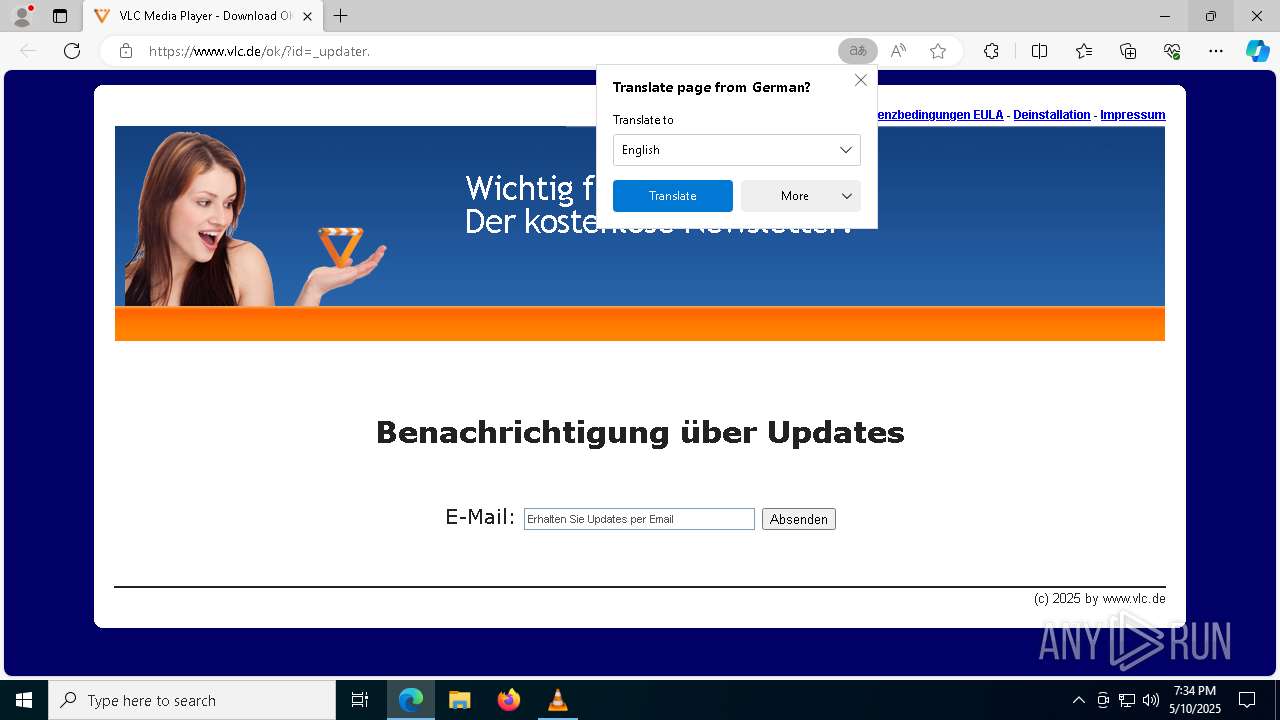Expand the Translate to language dropdown
This screenshot has height=720, width=1280.
click(737, 150)
